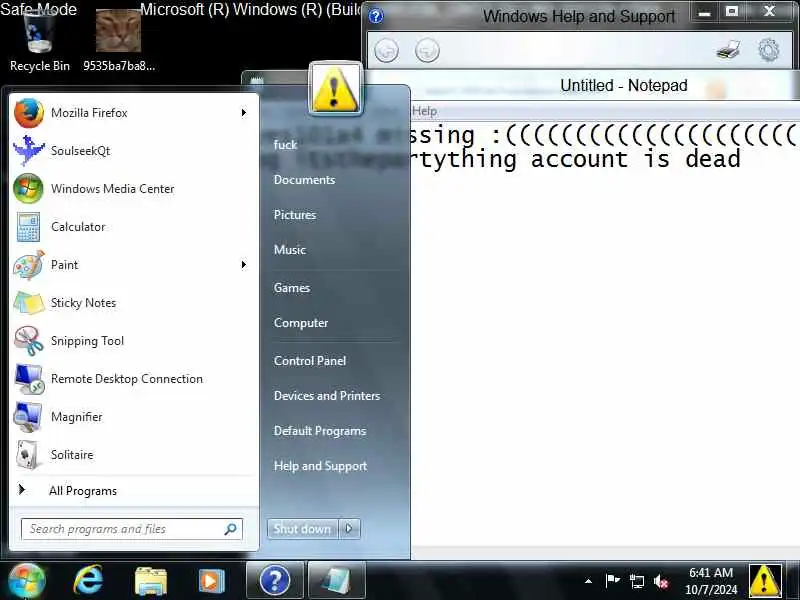The height and width of the screenshot is (600, 800).
Task: Open Options gear in Help and Support
Action: [x=769, y=51]
